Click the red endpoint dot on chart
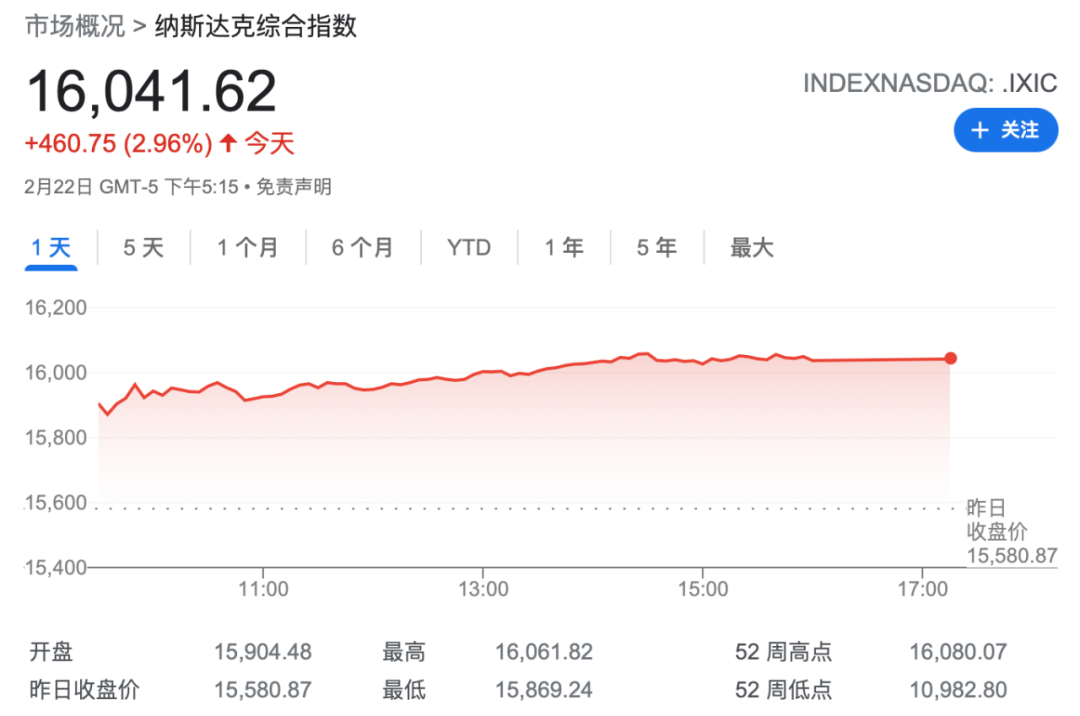The image size is (1080, 716). point(951,358)
